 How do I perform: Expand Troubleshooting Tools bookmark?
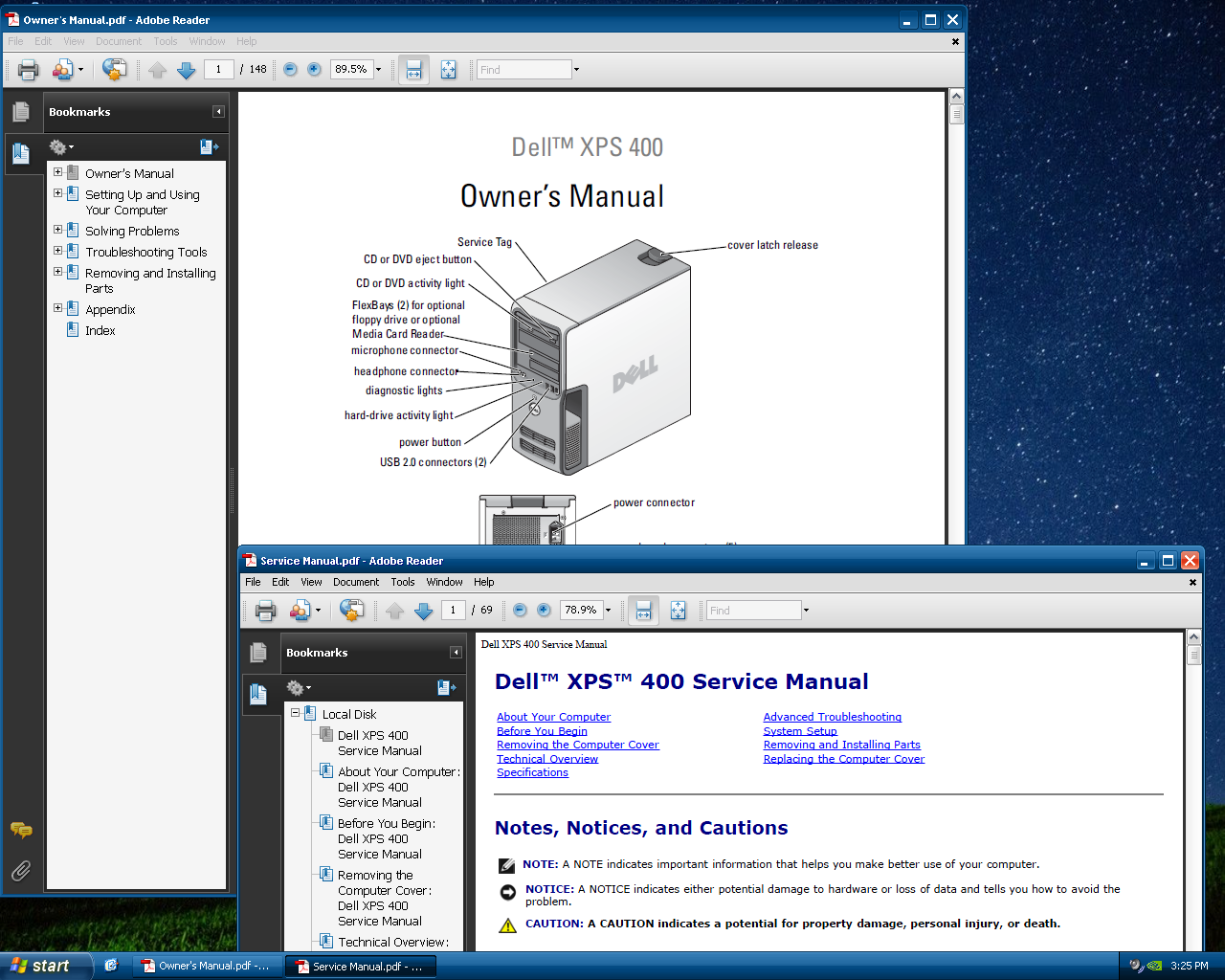pyautogui.click(x=57, y=251)
